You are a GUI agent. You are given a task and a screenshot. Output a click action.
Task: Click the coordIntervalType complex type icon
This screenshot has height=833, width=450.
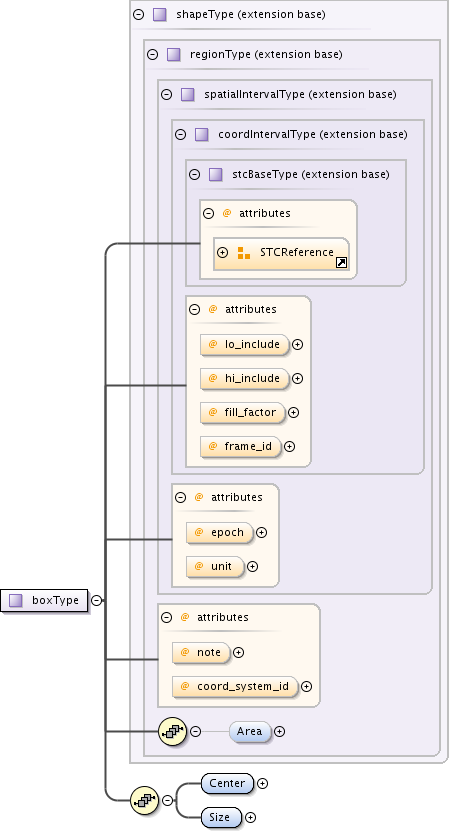tap(201, 134)
